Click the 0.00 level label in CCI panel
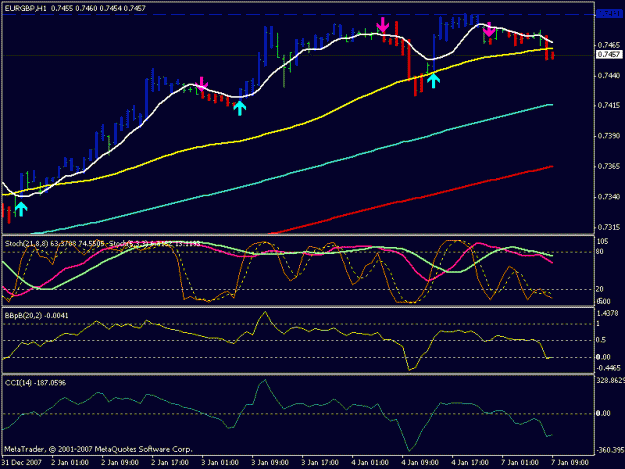The width and height of the screenshot is (625, 469). [603, 414]
